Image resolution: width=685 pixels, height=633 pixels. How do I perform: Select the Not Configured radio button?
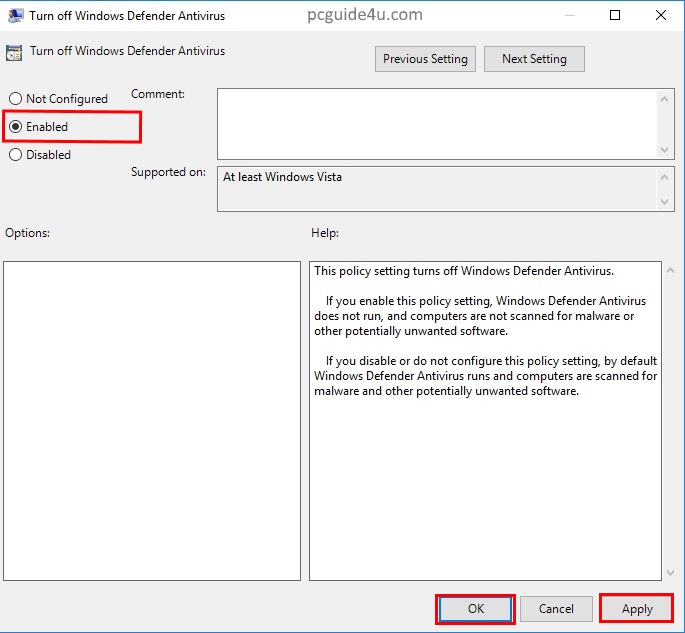[15, 99]
